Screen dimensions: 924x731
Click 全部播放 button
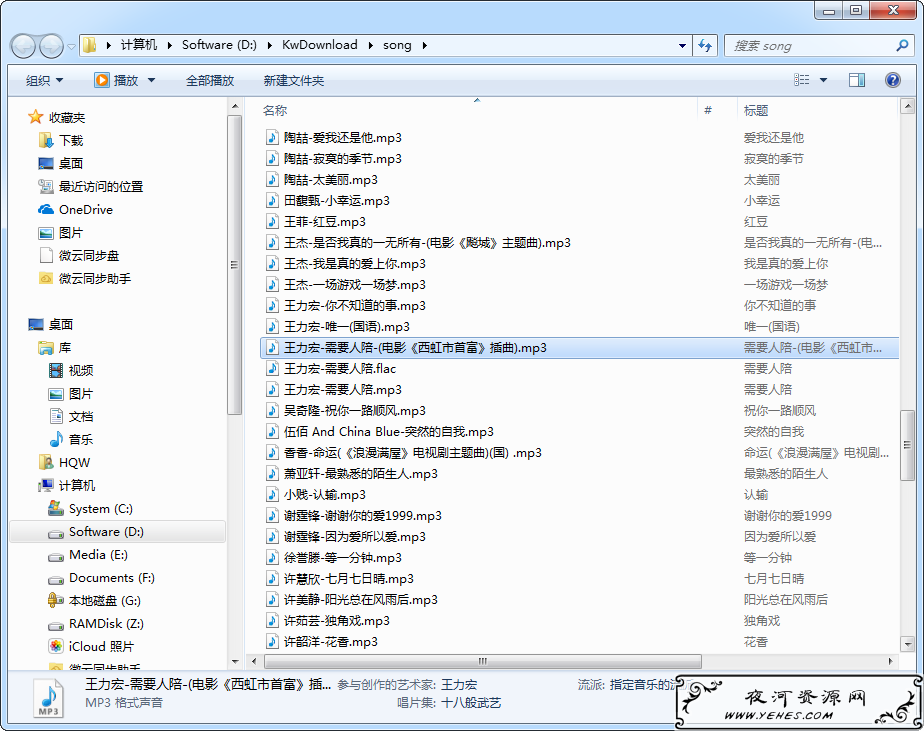[x=210, y=81]
